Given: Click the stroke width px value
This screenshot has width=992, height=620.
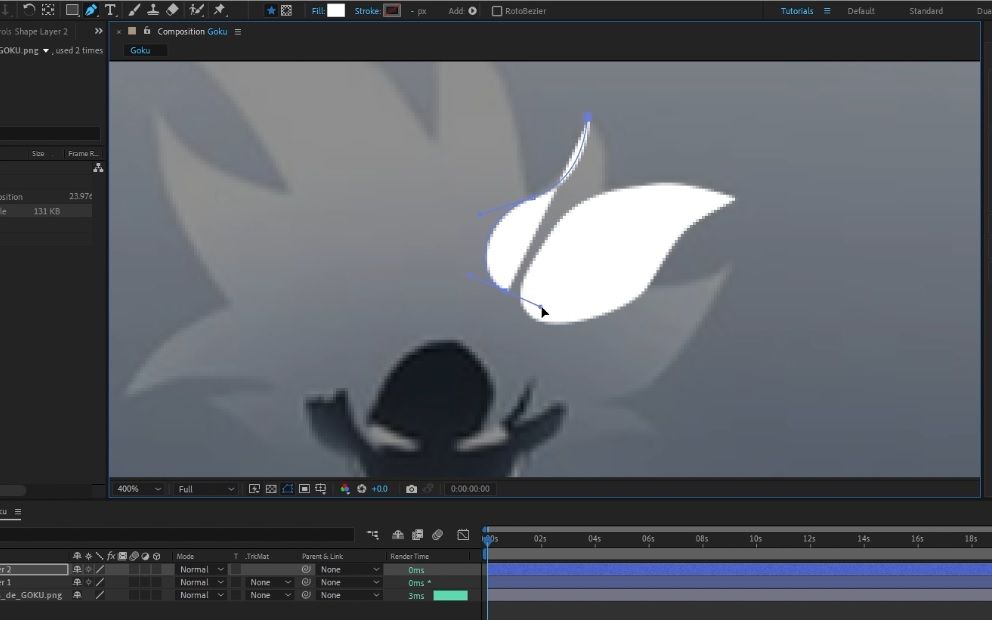Looking at the screenshot, I should point(418,11).
